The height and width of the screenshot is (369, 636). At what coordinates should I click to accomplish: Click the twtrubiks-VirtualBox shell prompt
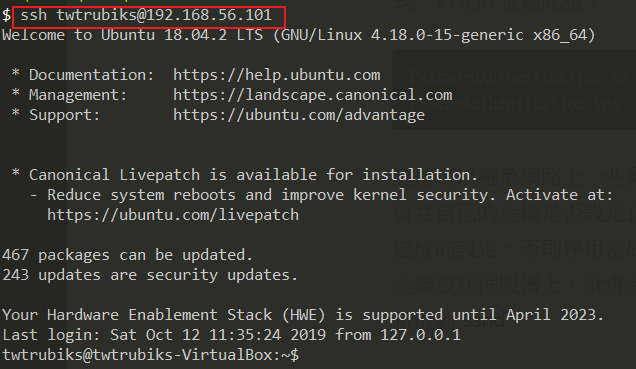(150, 355)
